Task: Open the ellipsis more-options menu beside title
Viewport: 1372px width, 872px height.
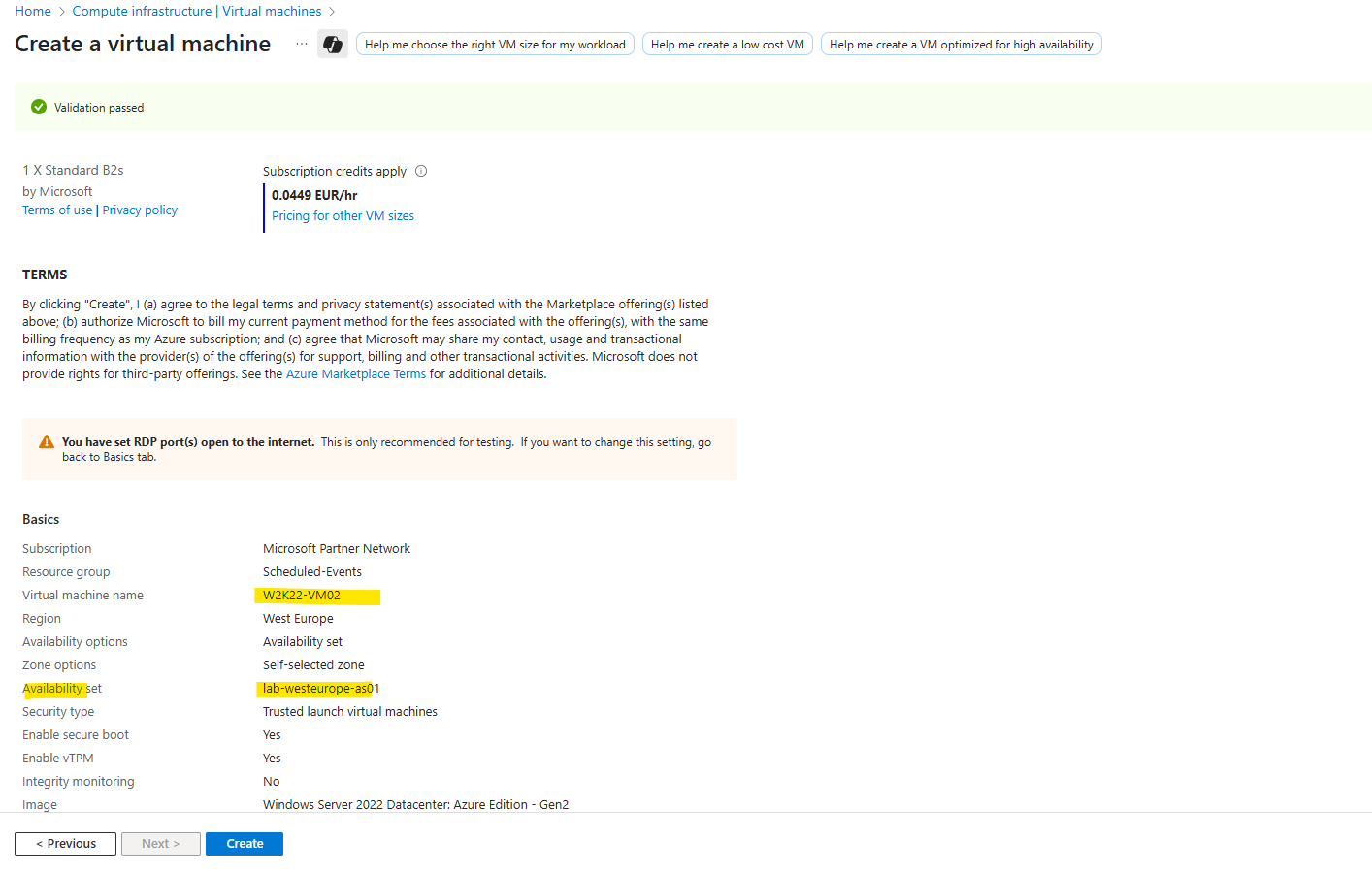Action: pyautogui.click(x=302, y=44)
